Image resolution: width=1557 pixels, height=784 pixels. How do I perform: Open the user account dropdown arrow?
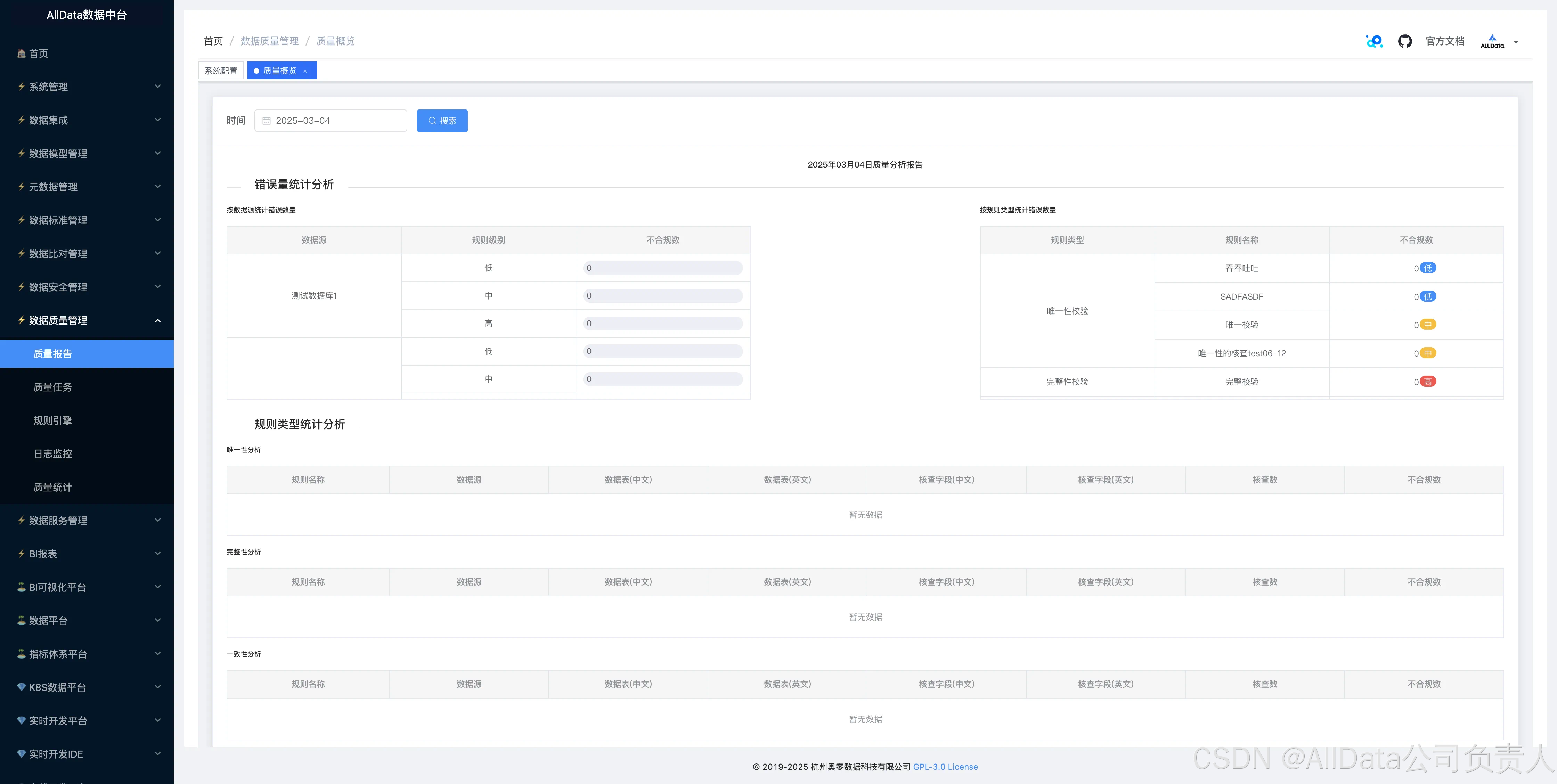pyautogui.click(x=1516, y=42)
